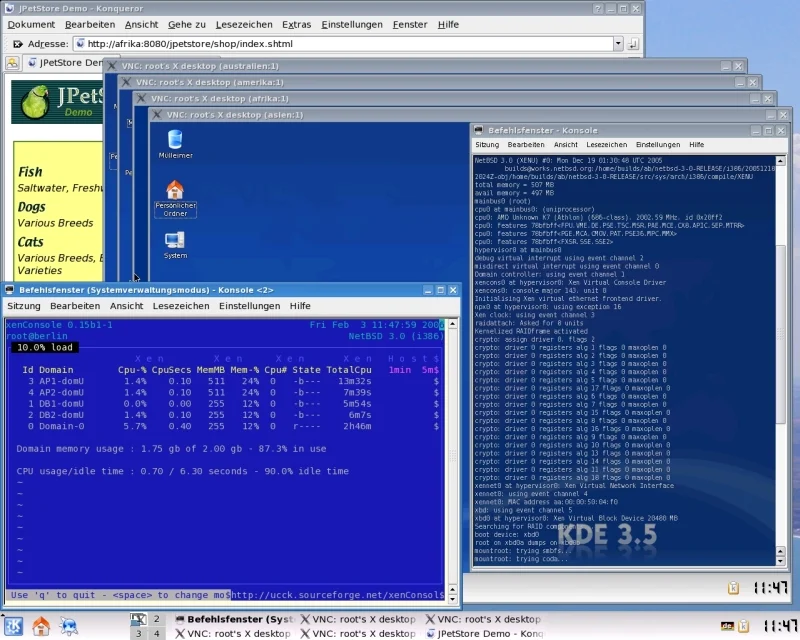Click the 'de' keyboard layout indicator in tray
The width and height of the screenshot is (800, 640).
point(727,626)
